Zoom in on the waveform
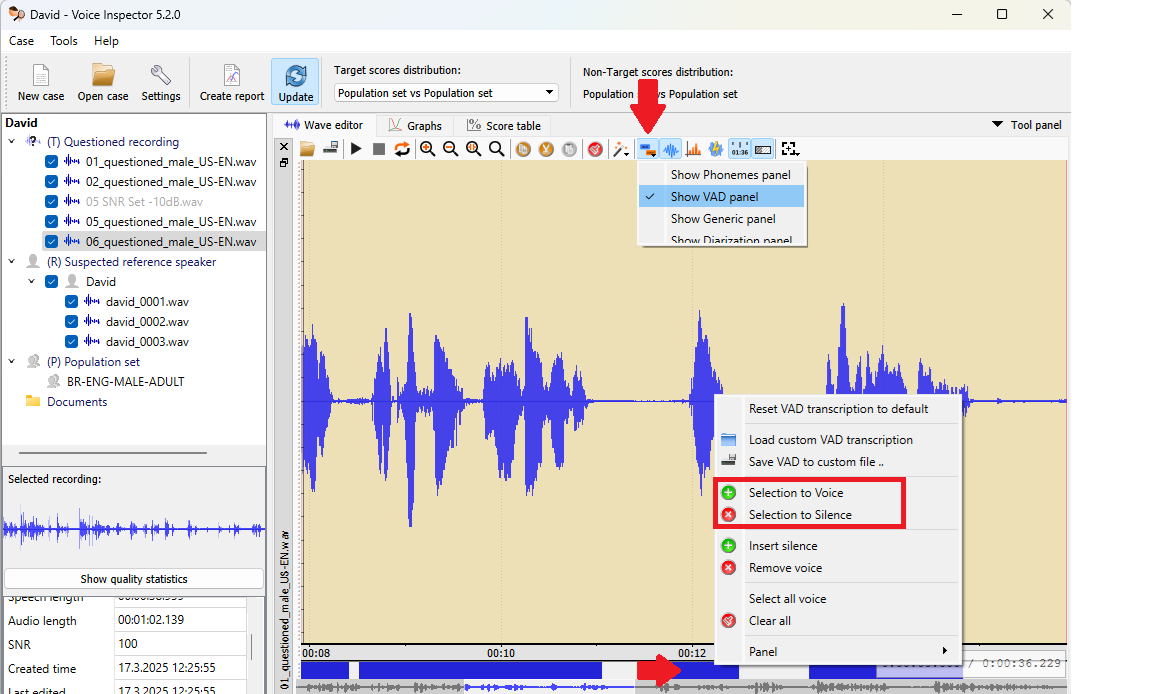This screenshot has width=1151, height=694. (x=427, y=149)
